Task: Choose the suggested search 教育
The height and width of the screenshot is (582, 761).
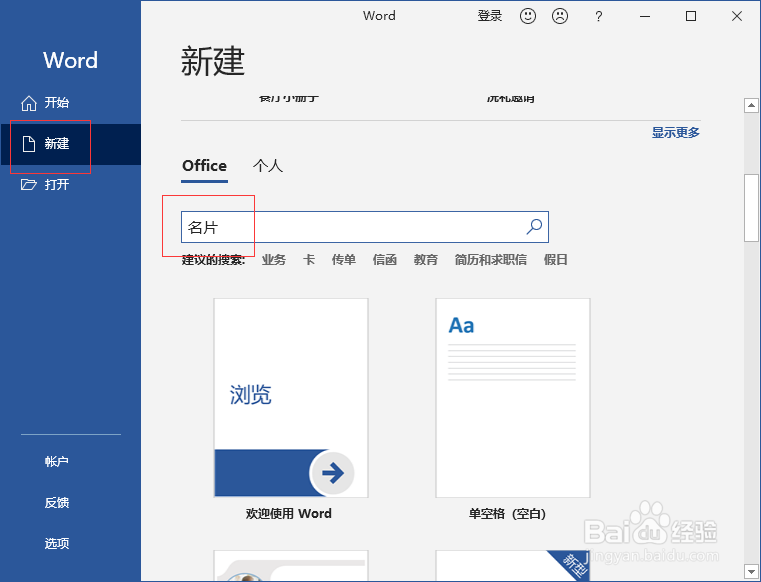Action: [x=426, y=260]
